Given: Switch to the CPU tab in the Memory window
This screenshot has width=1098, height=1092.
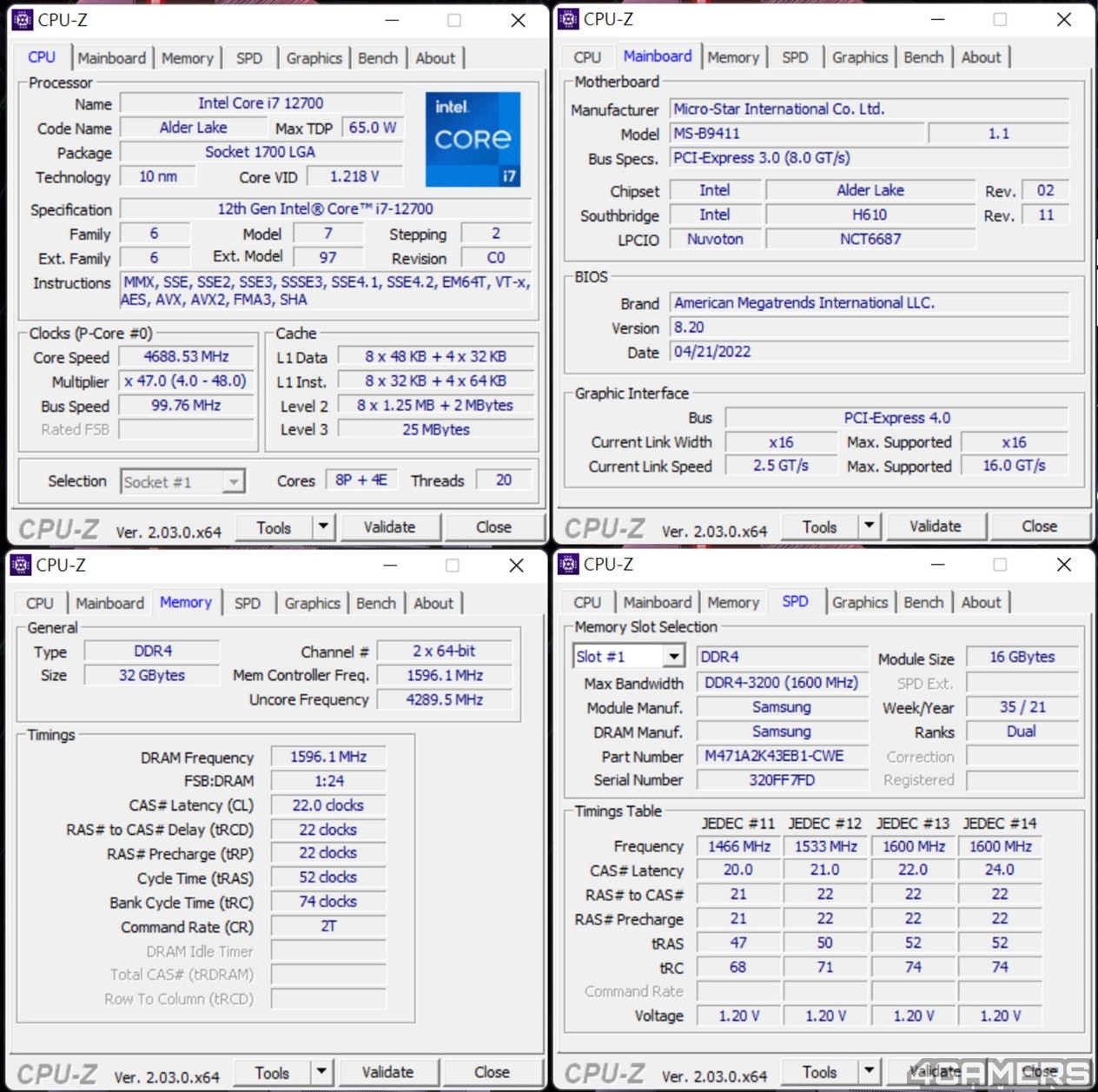Looking at the screenshot, I should point(40,603).
